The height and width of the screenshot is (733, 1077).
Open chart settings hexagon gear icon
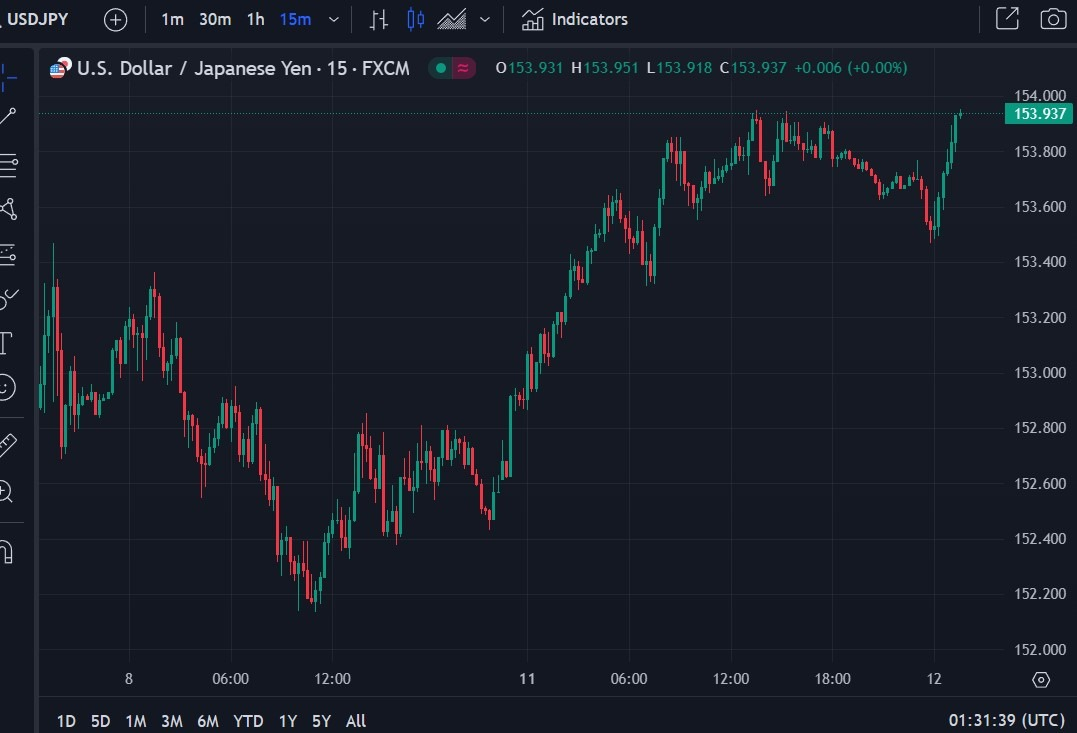coord(1041,679)
